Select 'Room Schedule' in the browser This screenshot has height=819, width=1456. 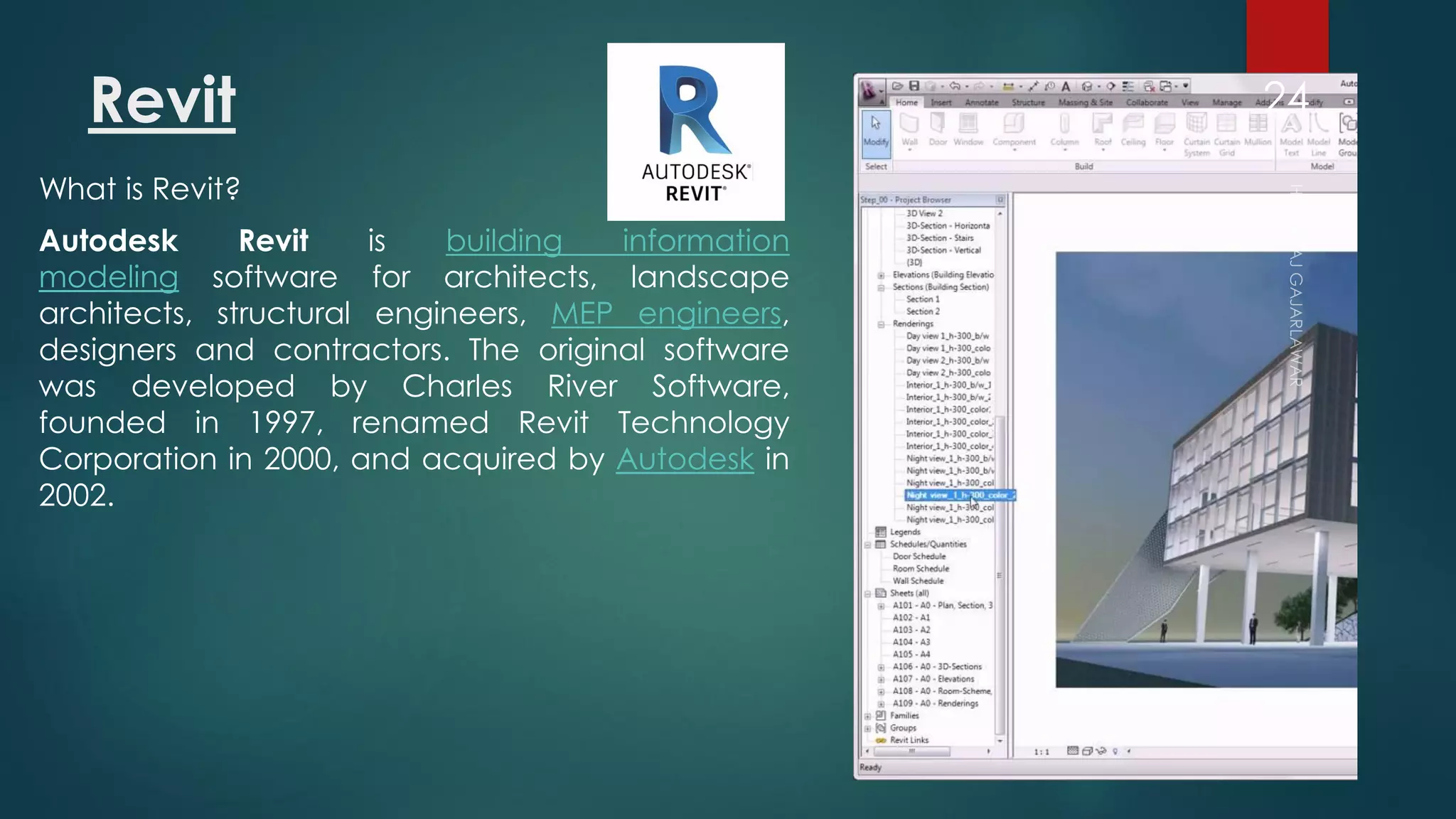click(x=921, y=569)
